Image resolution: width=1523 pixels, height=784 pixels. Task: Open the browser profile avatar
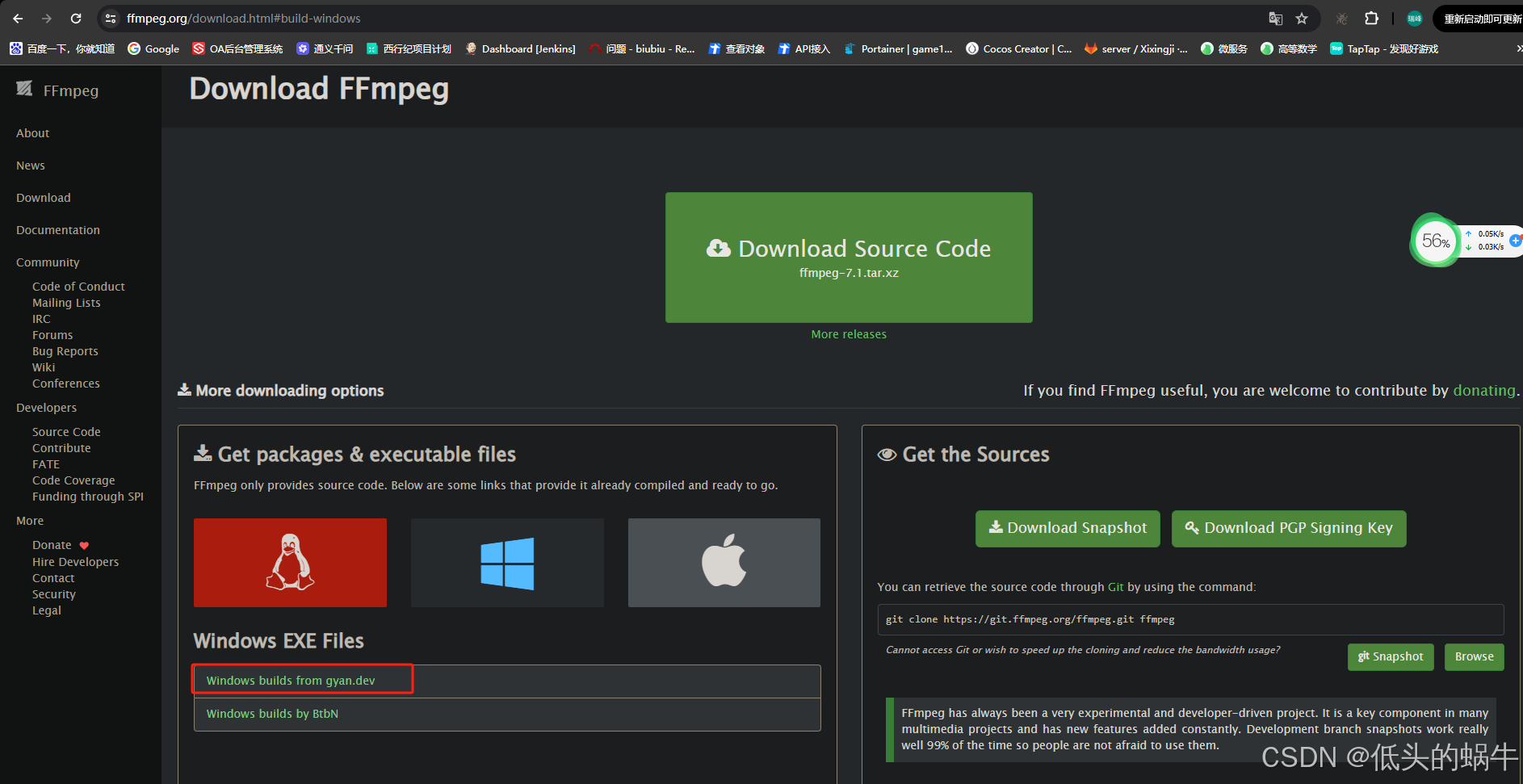(x=1415, y=18)
